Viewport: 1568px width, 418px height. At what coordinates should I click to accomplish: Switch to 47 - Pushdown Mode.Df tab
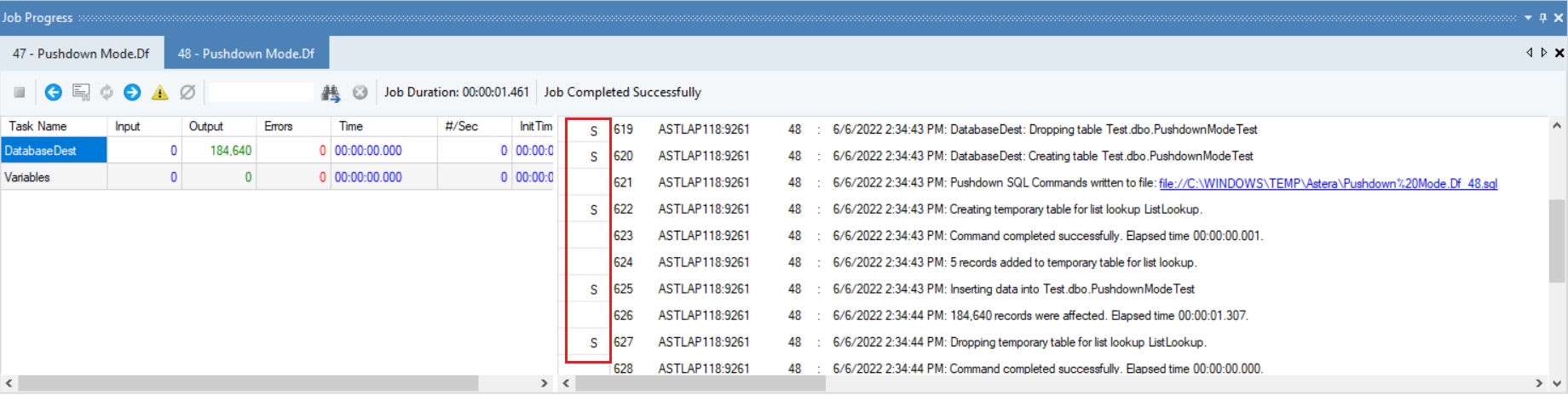(81, 54)
